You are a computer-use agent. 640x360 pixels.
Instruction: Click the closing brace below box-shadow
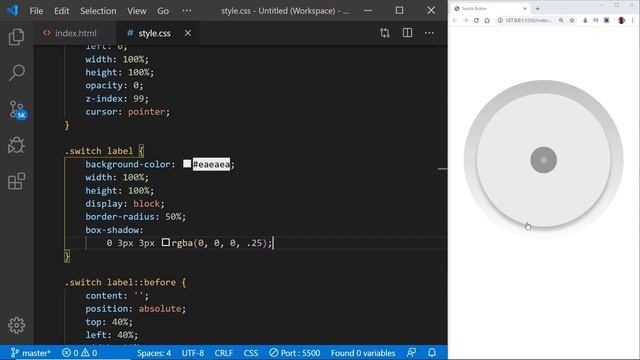pyautogui.click(x=67, y=256)
